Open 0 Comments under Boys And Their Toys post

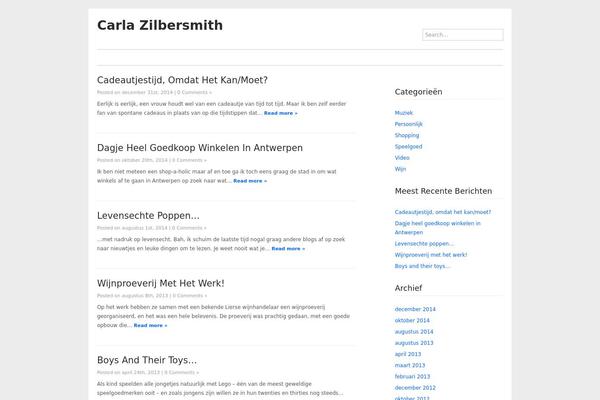181,372
